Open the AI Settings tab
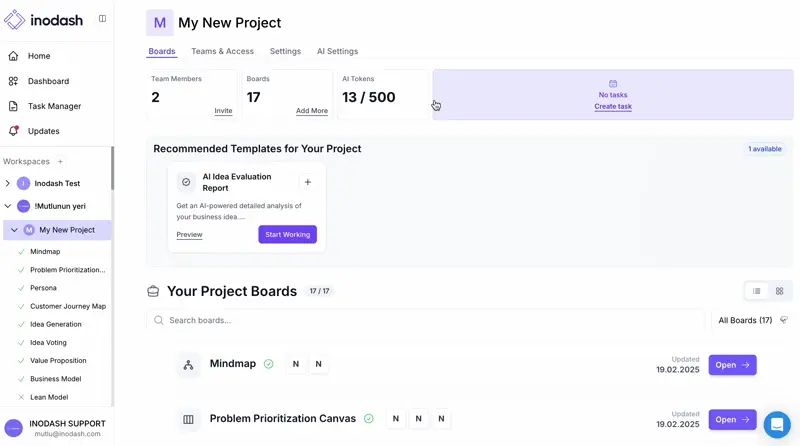Screen dimensions: 800x446 337,51
